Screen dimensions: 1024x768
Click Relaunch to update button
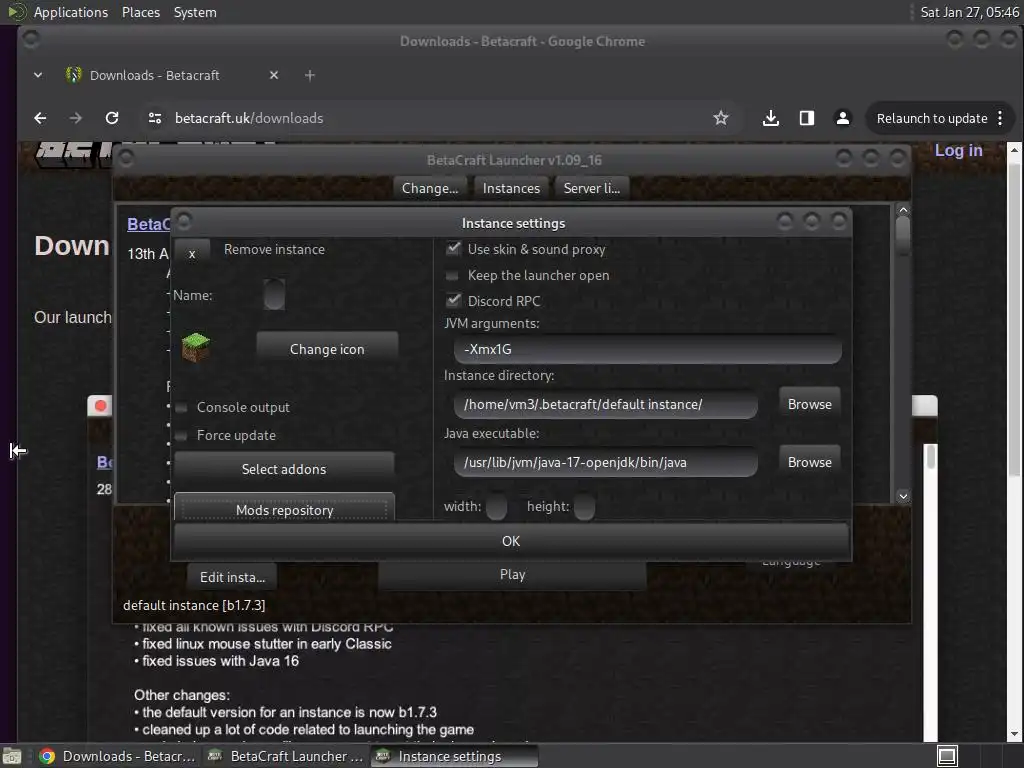pos(932,118)
